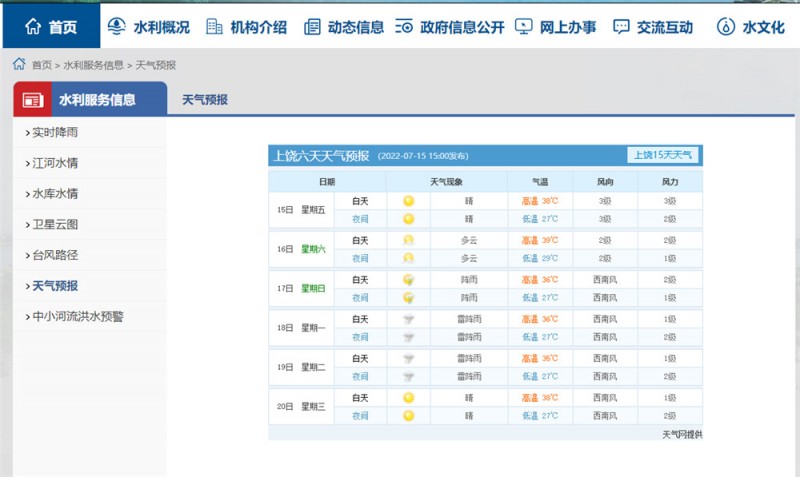Click the 日期 column header
This screenshot has width=800, height=477.
click(327, 182)
